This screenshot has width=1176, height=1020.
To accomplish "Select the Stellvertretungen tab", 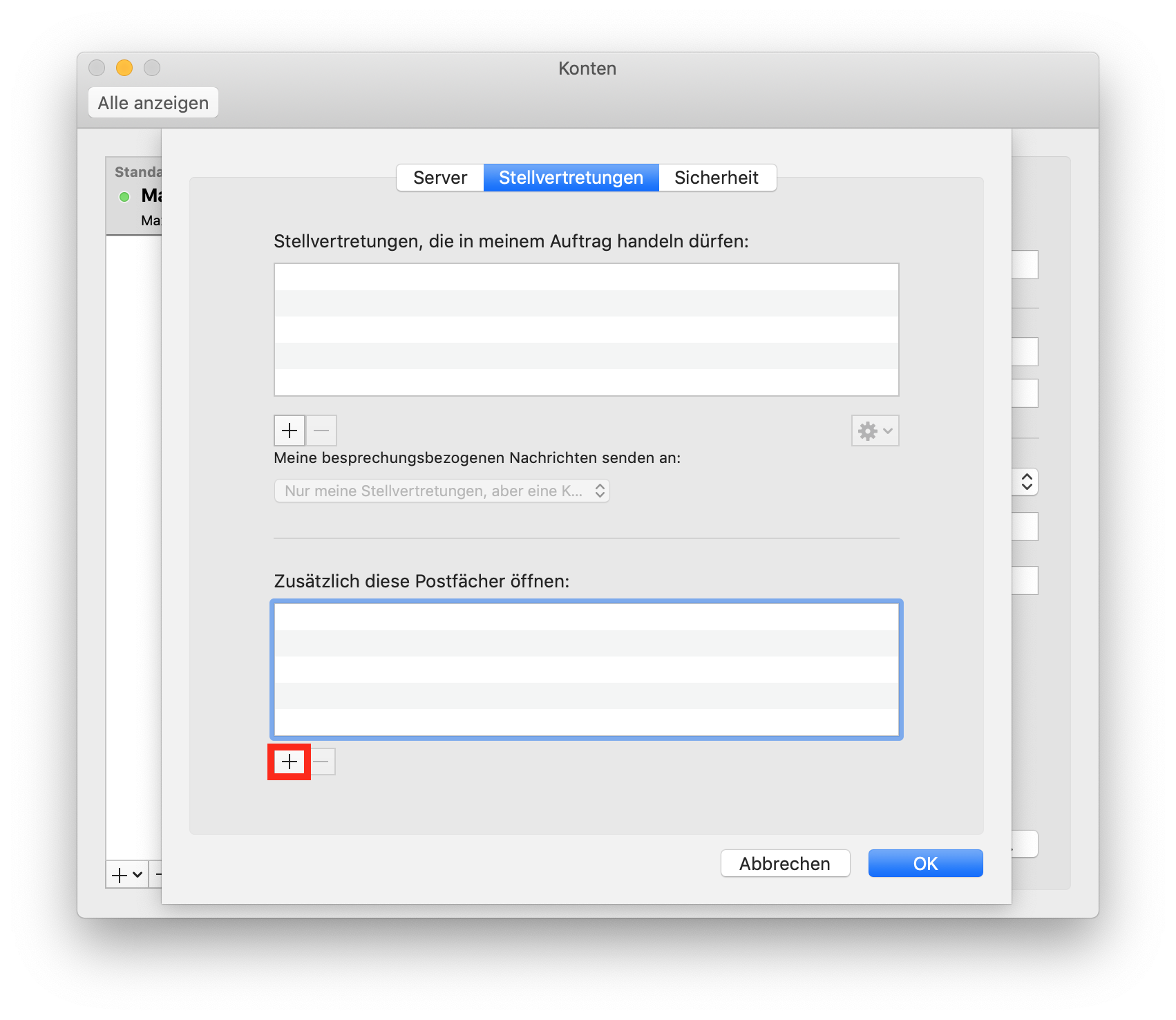I will tap(571, 178).
